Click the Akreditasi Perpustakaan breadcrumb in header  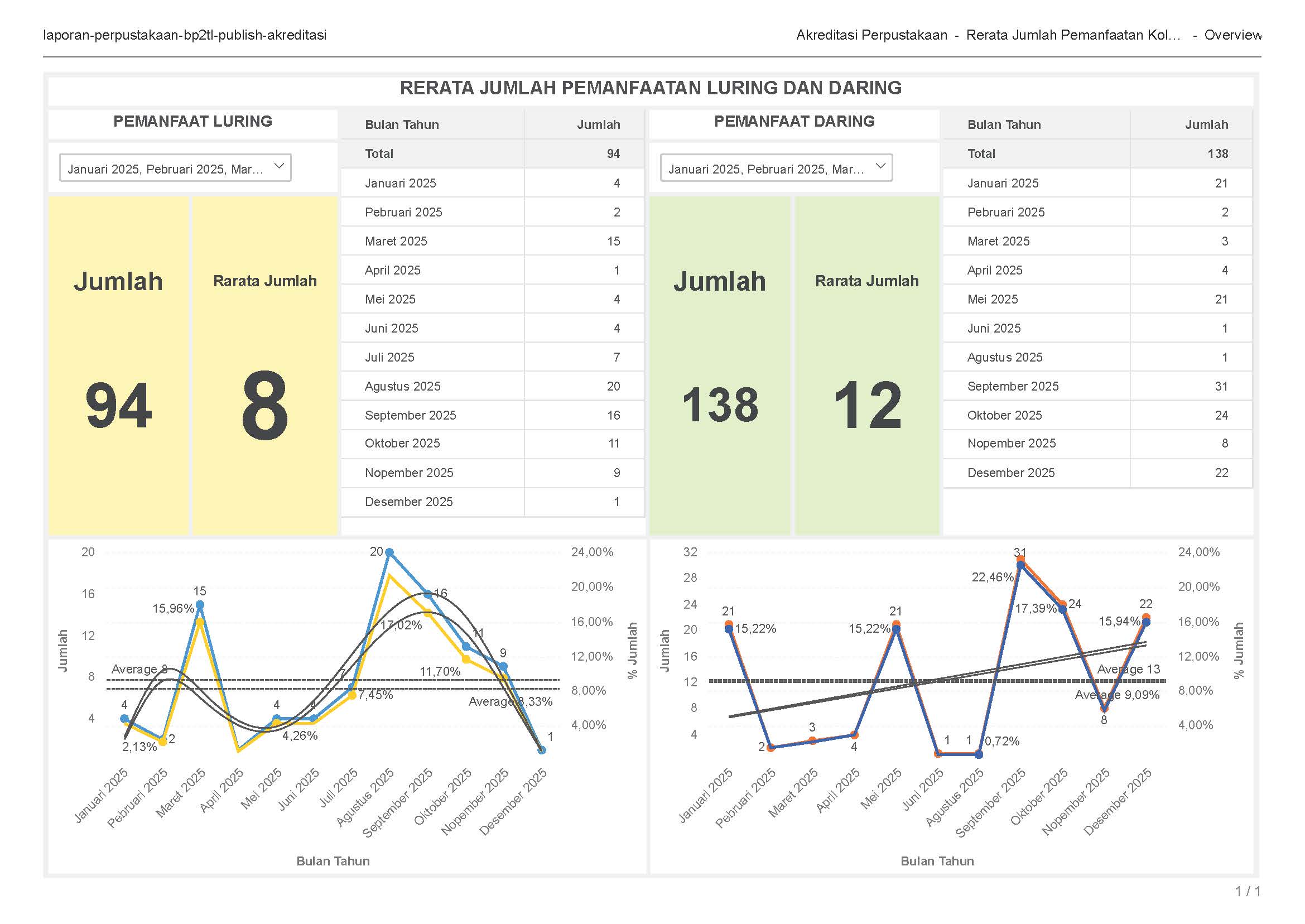click(871, 35)
